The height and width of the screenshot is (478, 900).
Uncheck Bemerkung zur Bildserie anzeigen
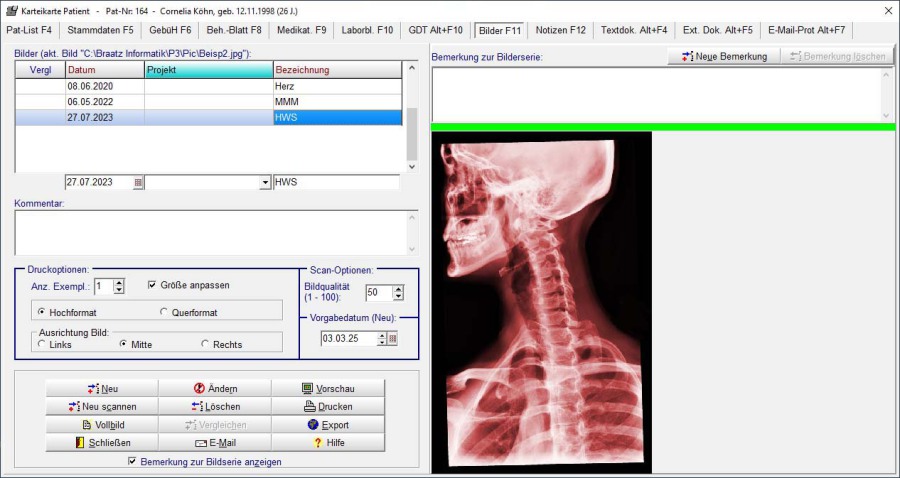click(133, 462)
